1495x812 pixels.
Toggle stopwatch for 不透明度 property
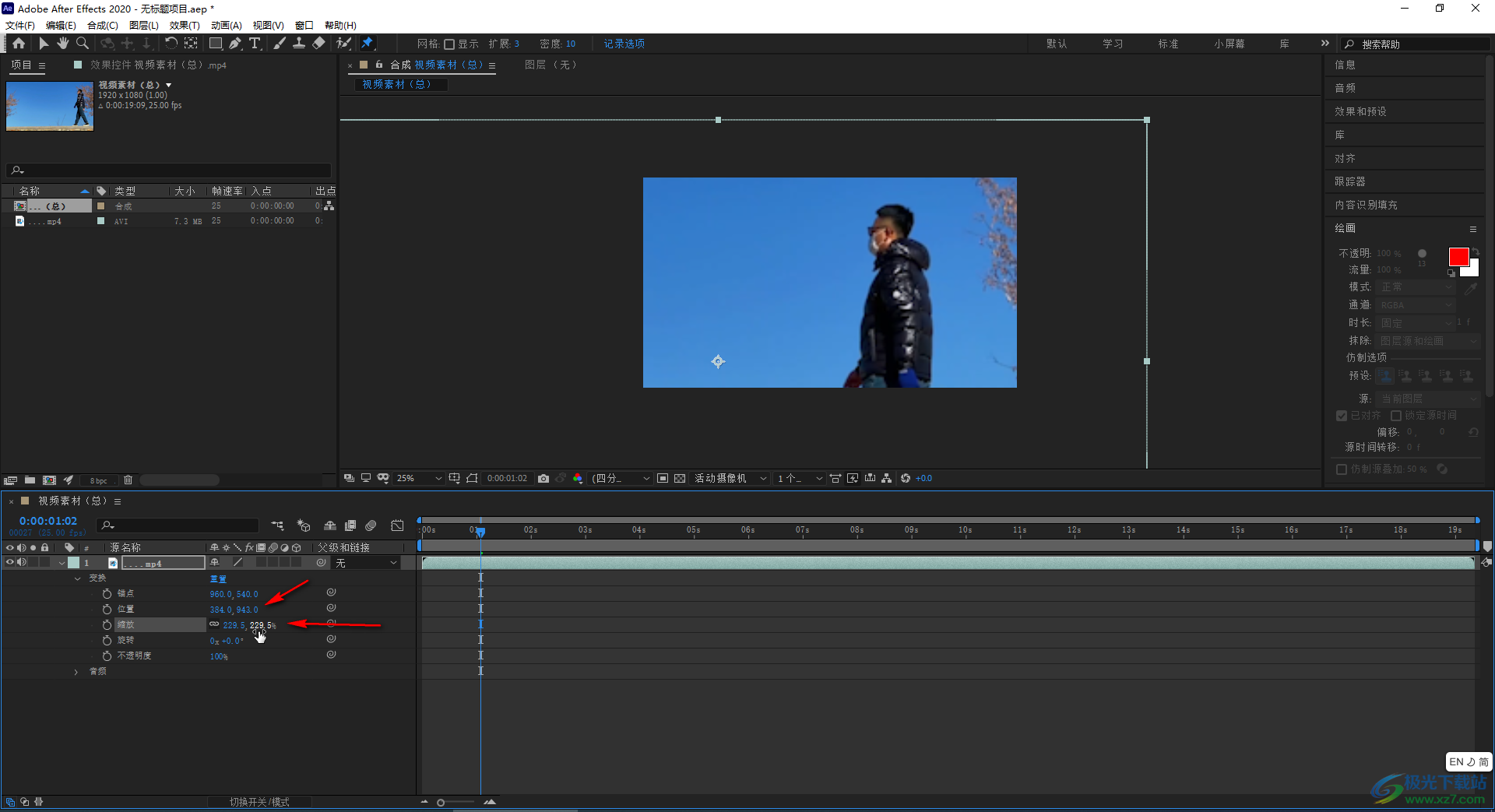coord(107,656)
